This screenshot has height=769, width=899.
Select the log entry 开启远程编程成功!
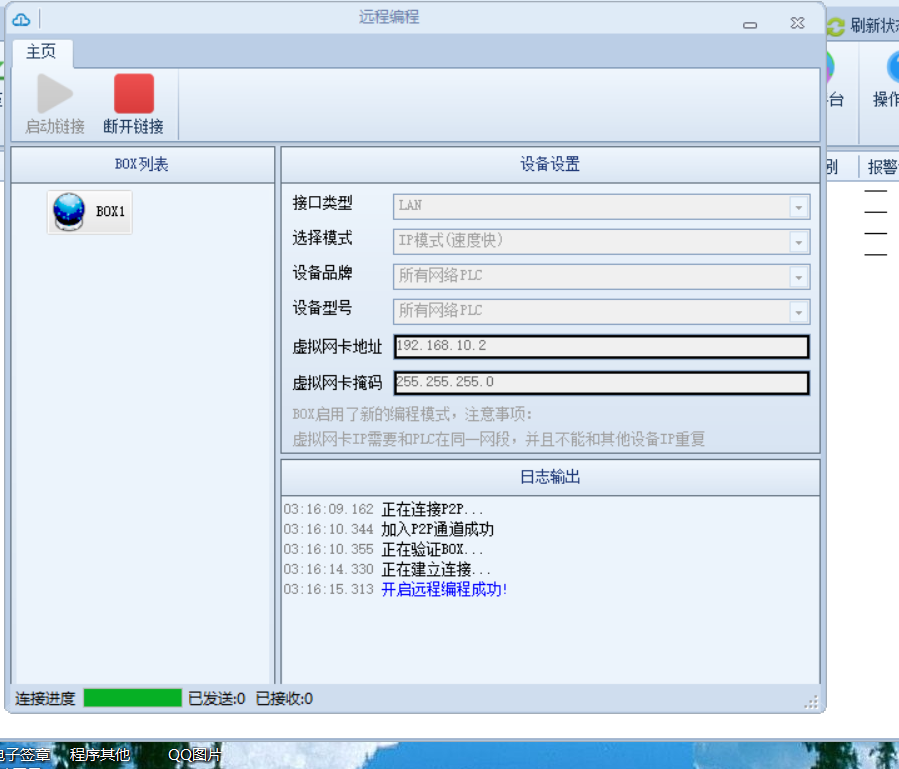point(444,589)
